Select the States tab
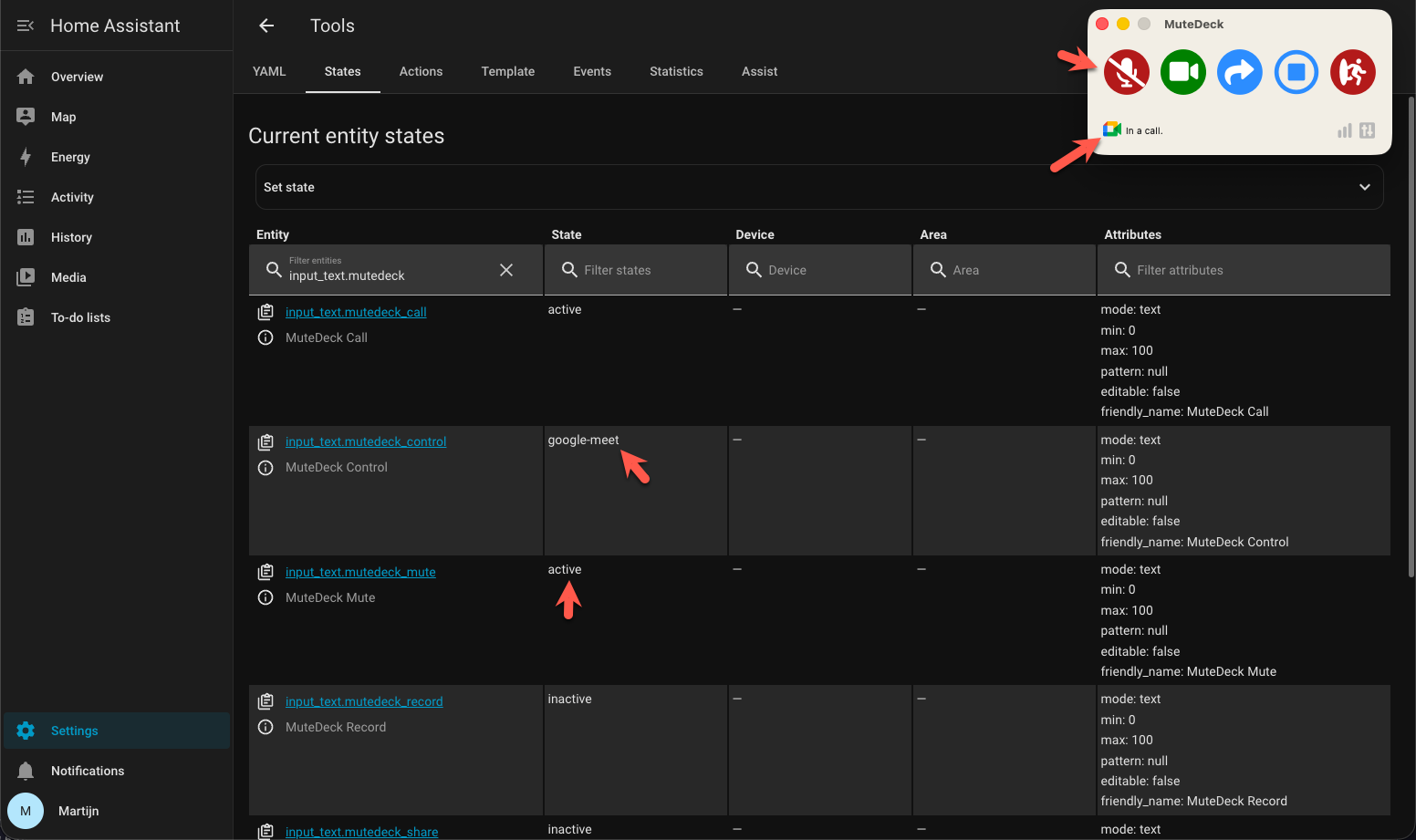This screenshot has width=1416, height=840. 343,71
